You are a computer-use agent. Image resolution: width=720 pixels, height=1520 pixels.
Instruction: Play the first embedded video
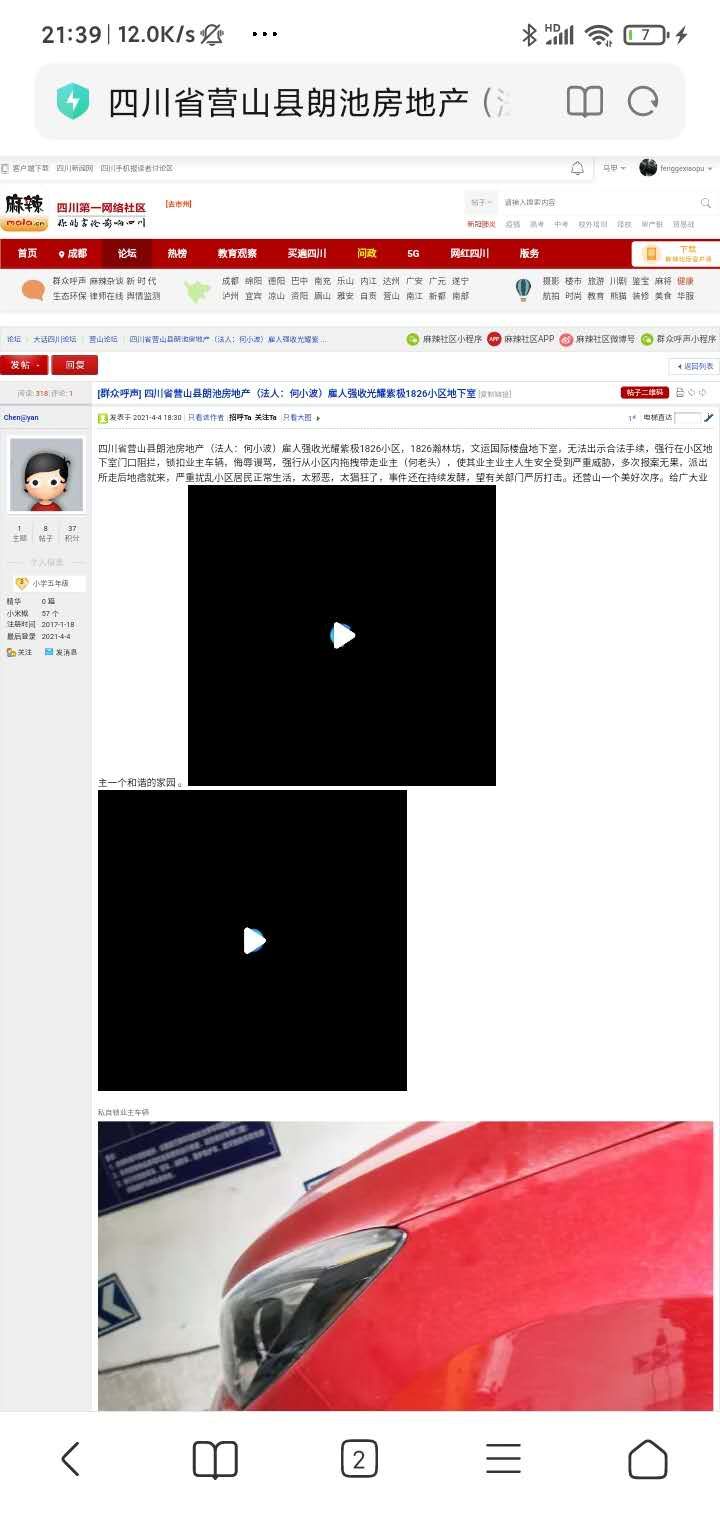(342, 635)
